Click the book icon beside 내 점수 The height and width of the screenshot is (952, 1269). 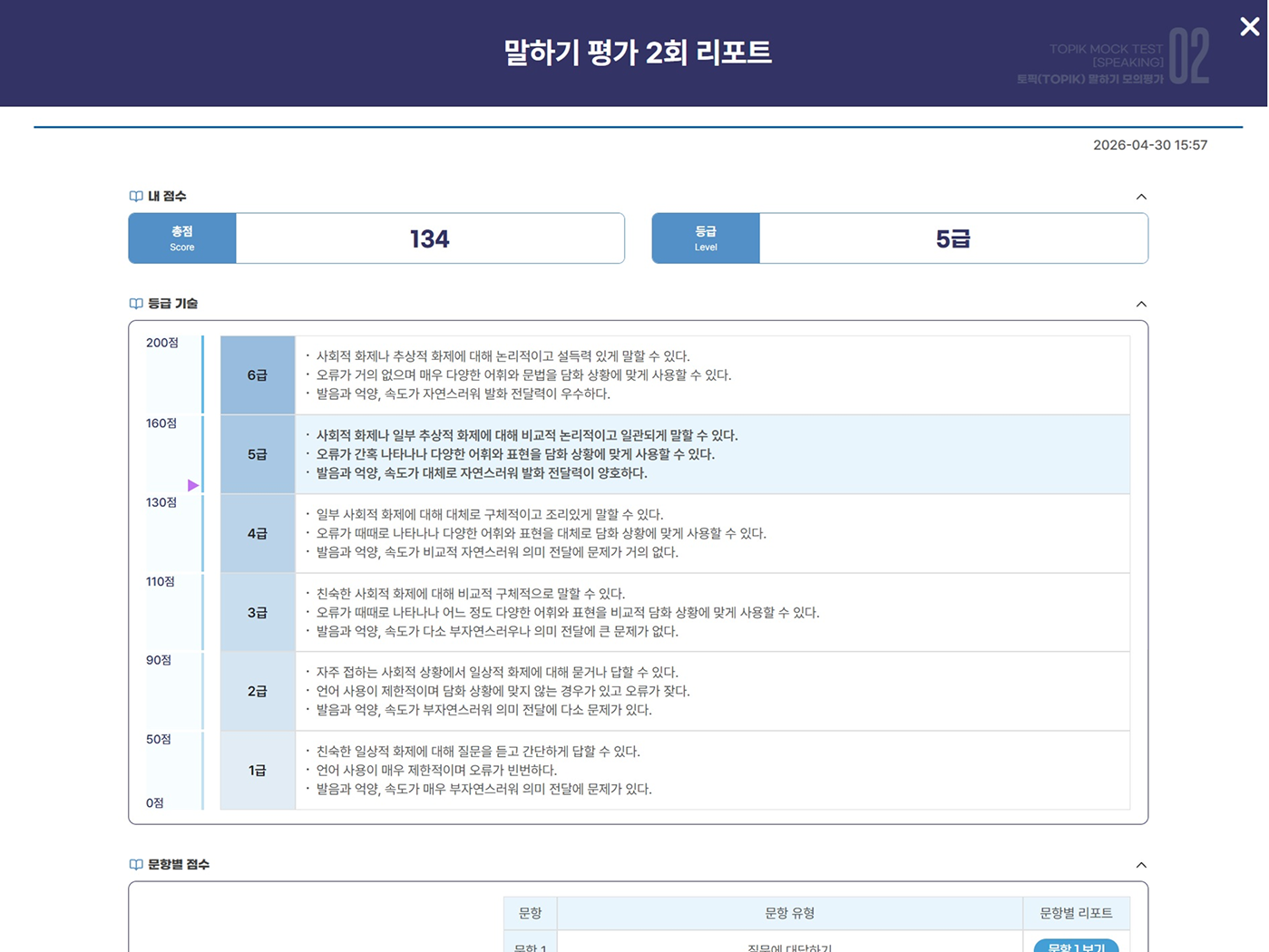pyautogui.click(x=136, y=196)
